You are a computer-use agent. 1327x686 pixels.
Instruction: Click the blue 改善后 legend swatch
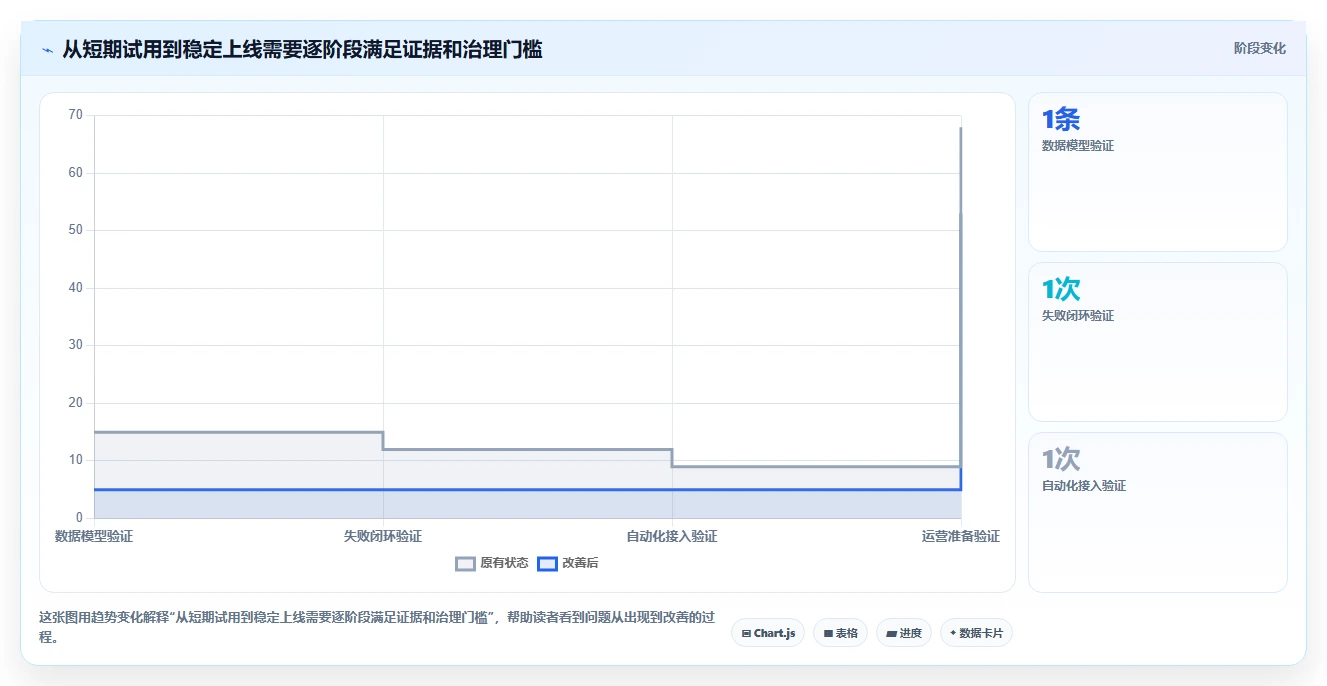tap(547, 563)
